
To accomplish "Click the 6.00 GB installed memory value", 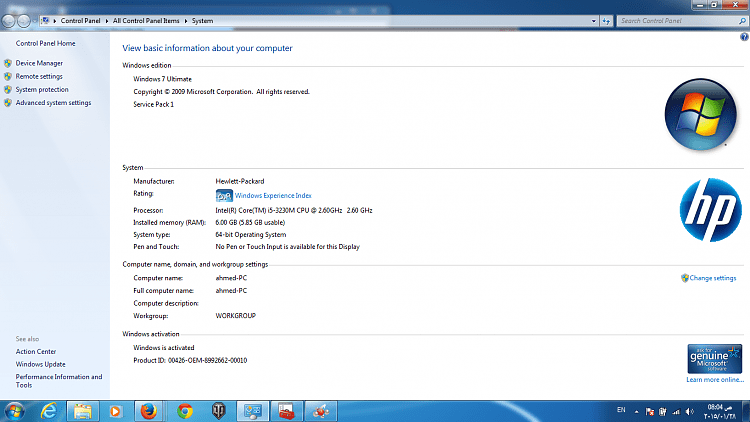I will click(250, 222).
